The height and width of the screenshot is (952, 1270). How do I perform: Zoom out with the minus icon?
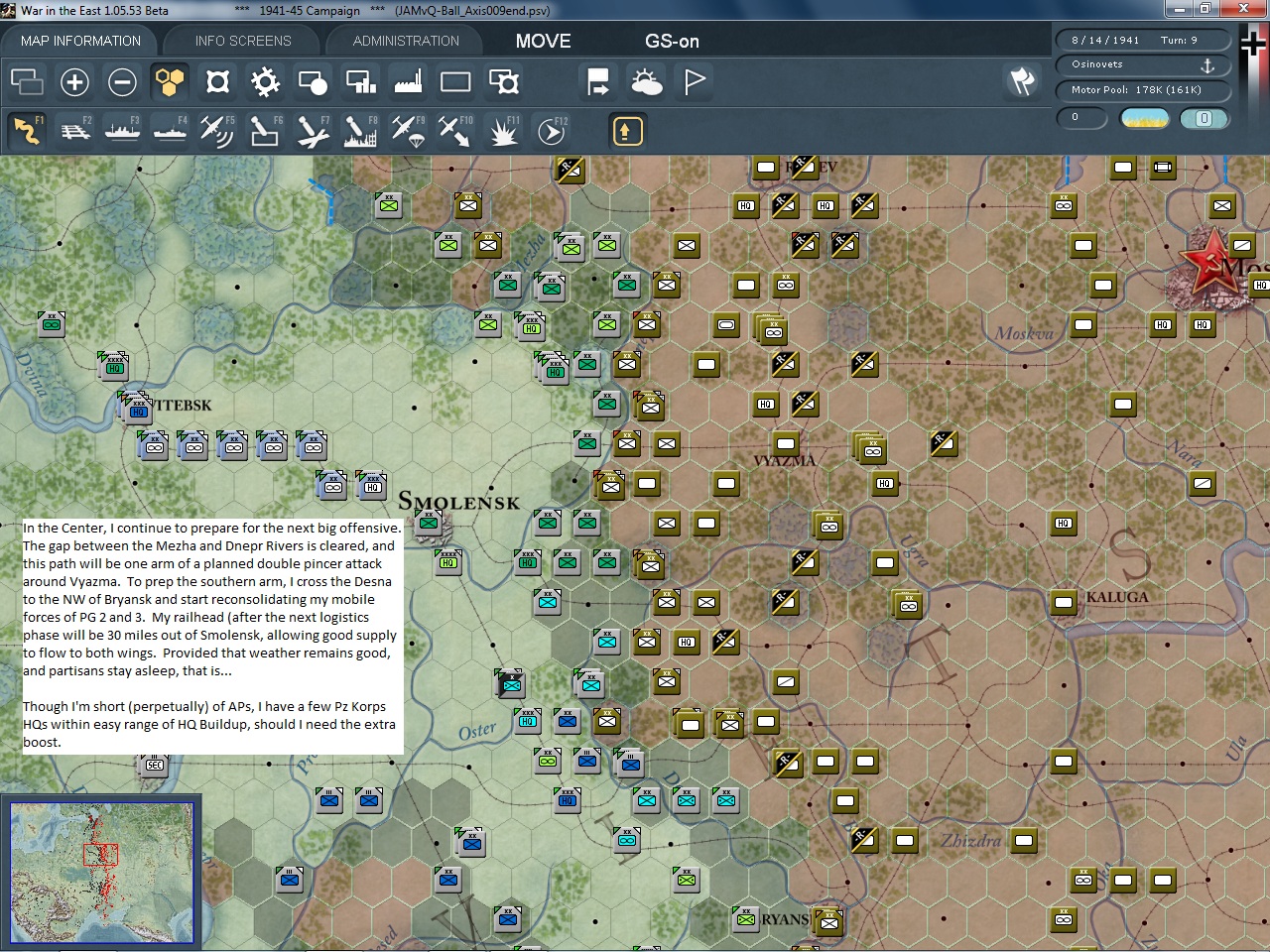(x=122, y=81)
